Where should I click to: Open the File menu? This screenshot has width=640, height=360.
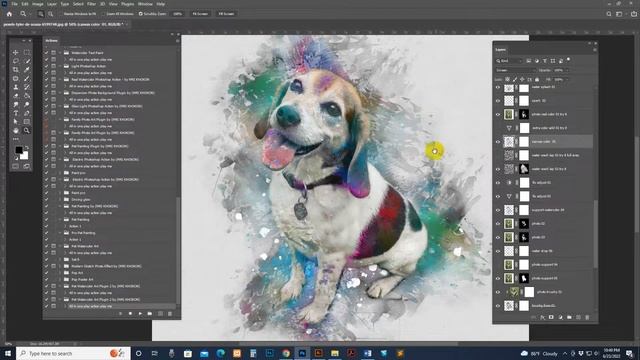pyautogui.click(x=14, y=4)
